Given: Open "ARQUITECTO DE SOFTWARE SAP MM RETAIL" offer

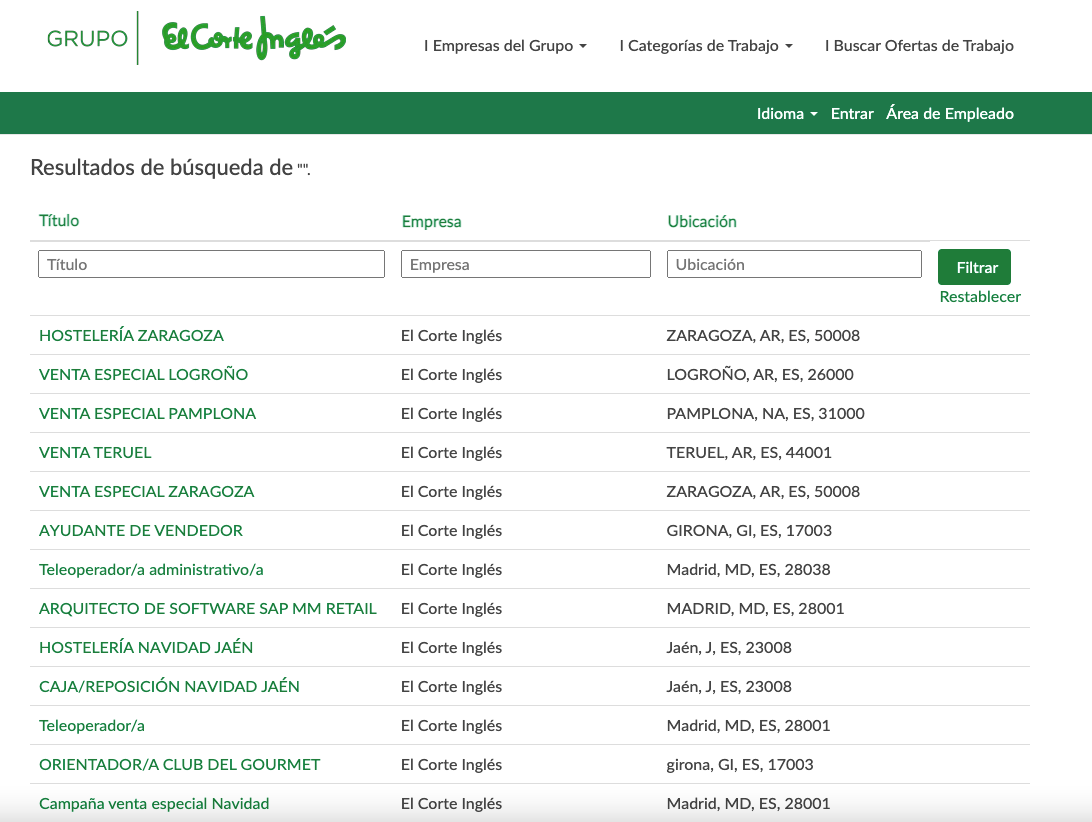Looking at the screenshot, I should [207, 608].
